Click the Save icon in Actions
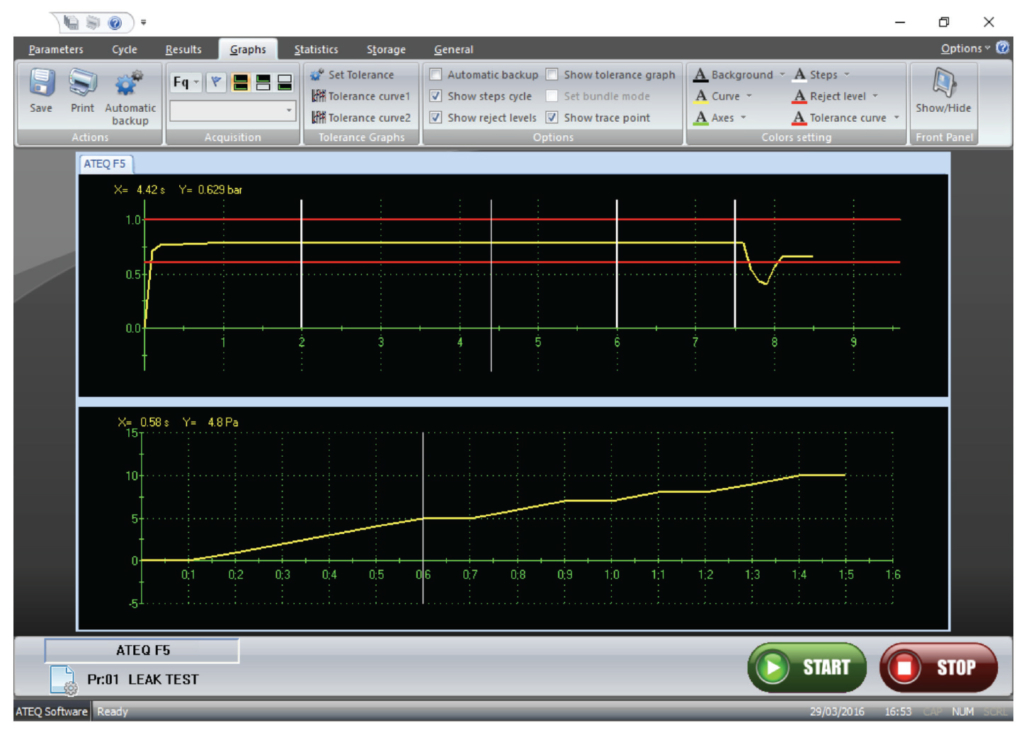1024x730 pixels. tap(41, 84)
